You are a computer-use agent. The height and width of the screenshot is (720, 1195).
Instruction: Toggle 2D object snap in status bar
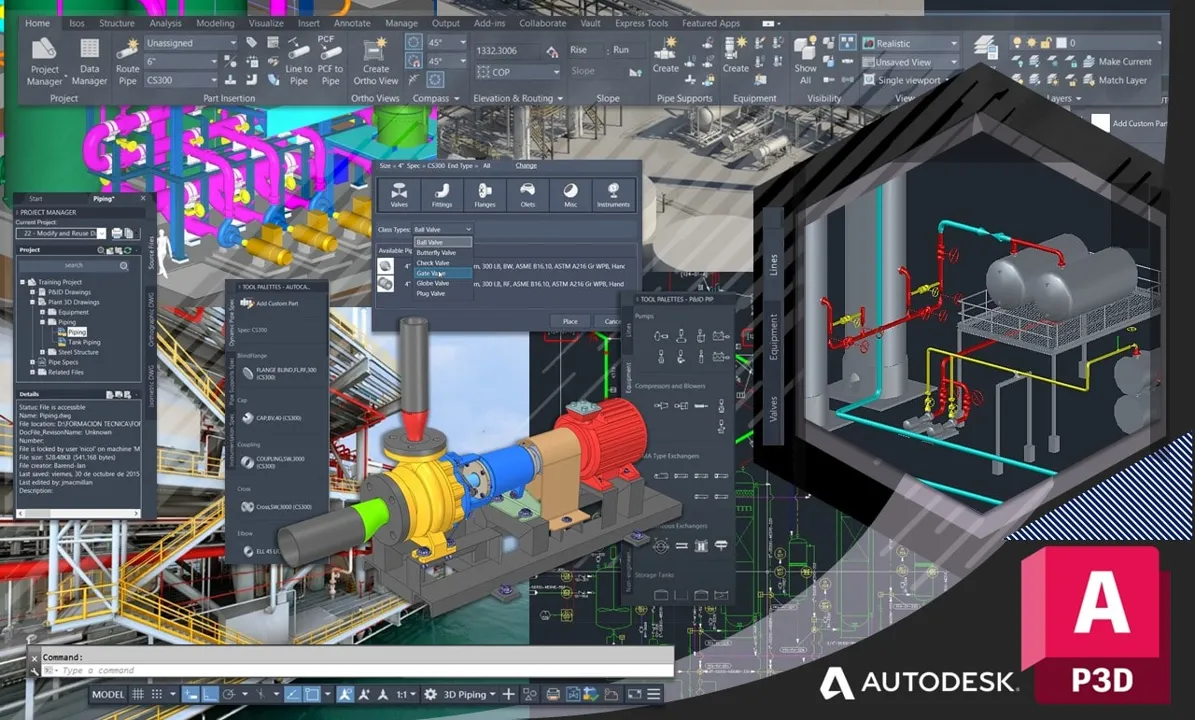tap(312, 694)
